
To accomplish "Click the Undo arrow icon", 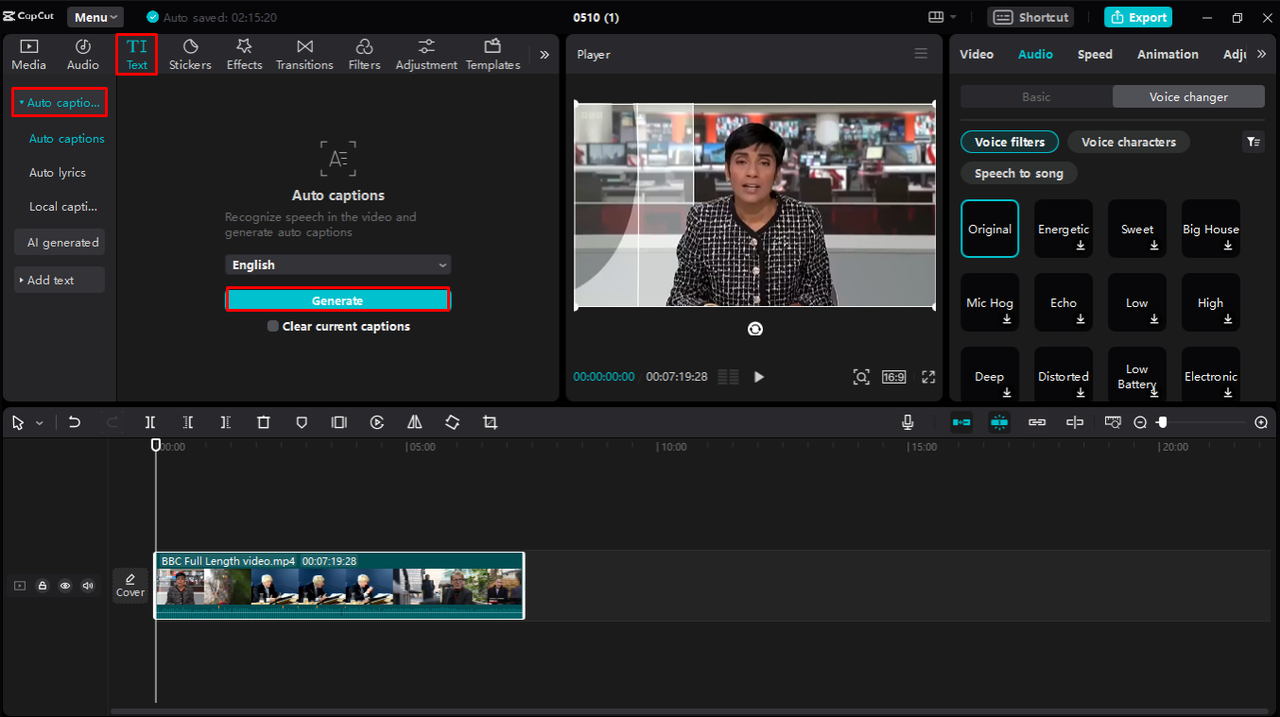I will [x=75, y=423].
